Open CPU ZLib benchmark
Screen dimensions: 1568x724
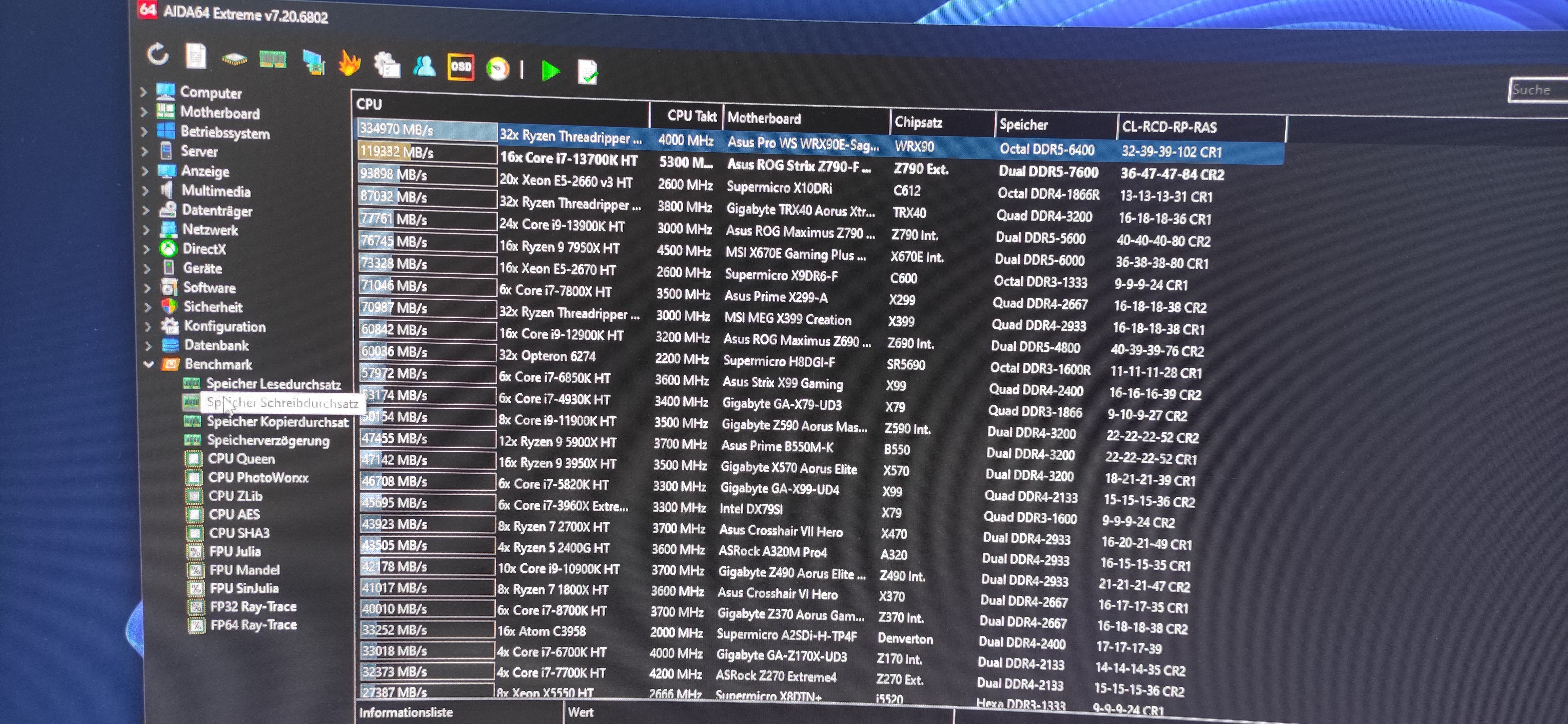(x=236, y=496)
